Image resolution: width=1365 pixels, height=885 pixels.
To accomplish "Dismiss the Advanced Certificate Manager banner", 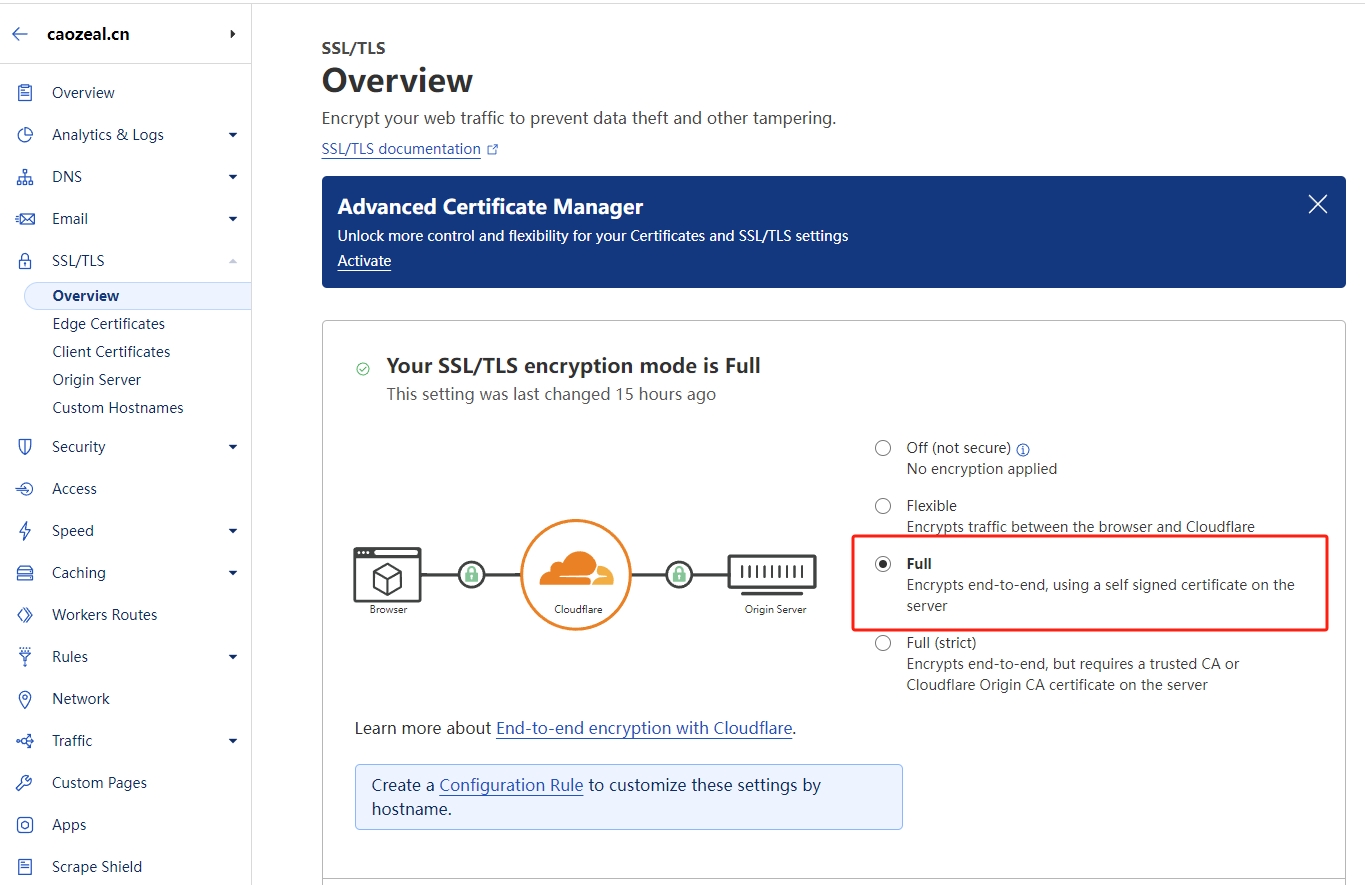I will click(x=1317, y=203).
